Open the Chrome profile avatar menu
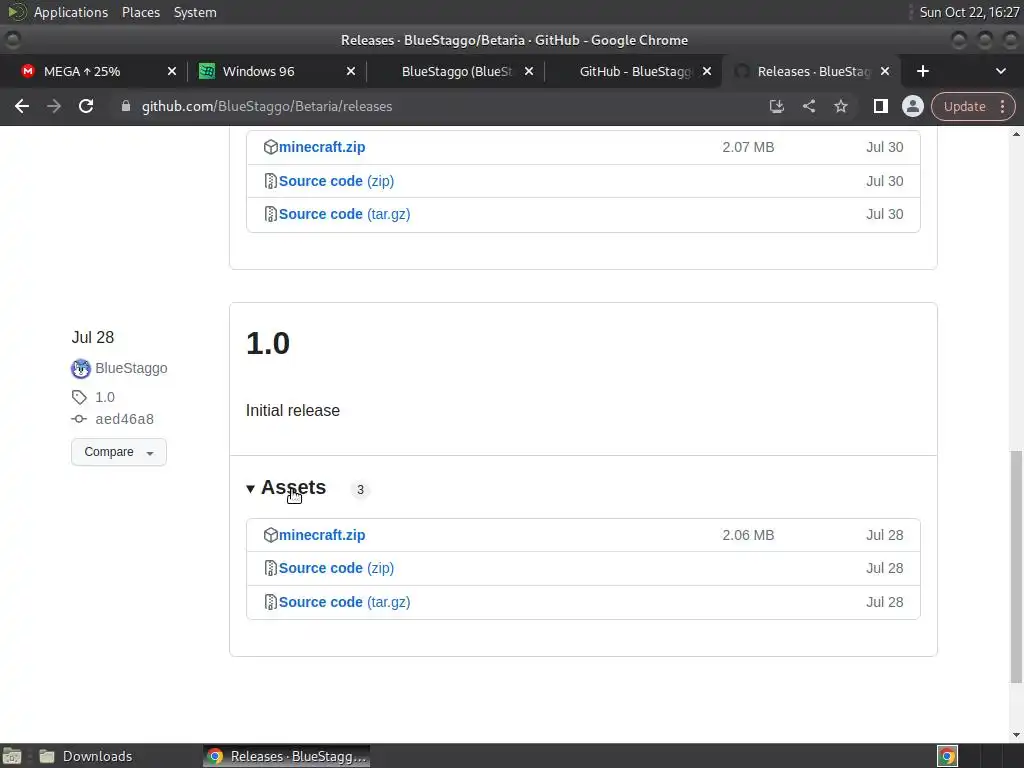The image size is (1024, 768). click(x=912, y=106)
